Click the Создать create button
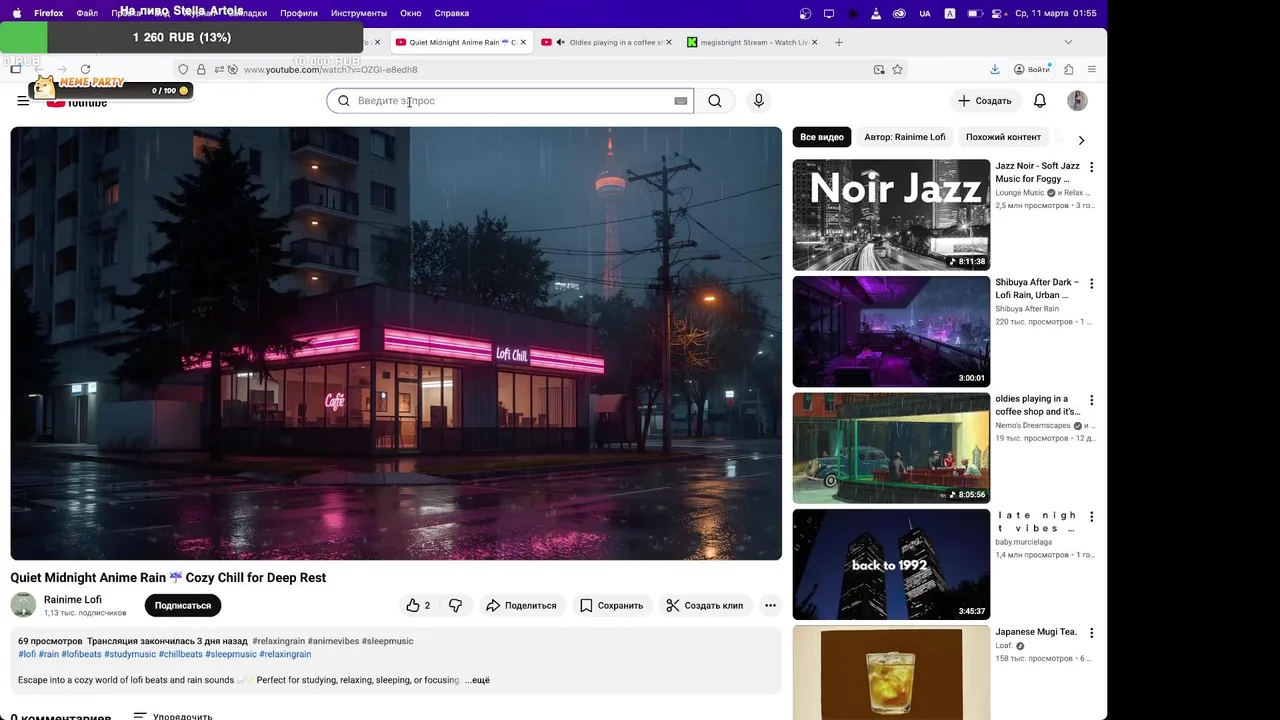This screenshot has height=720, width=1280. pos(985,100)
